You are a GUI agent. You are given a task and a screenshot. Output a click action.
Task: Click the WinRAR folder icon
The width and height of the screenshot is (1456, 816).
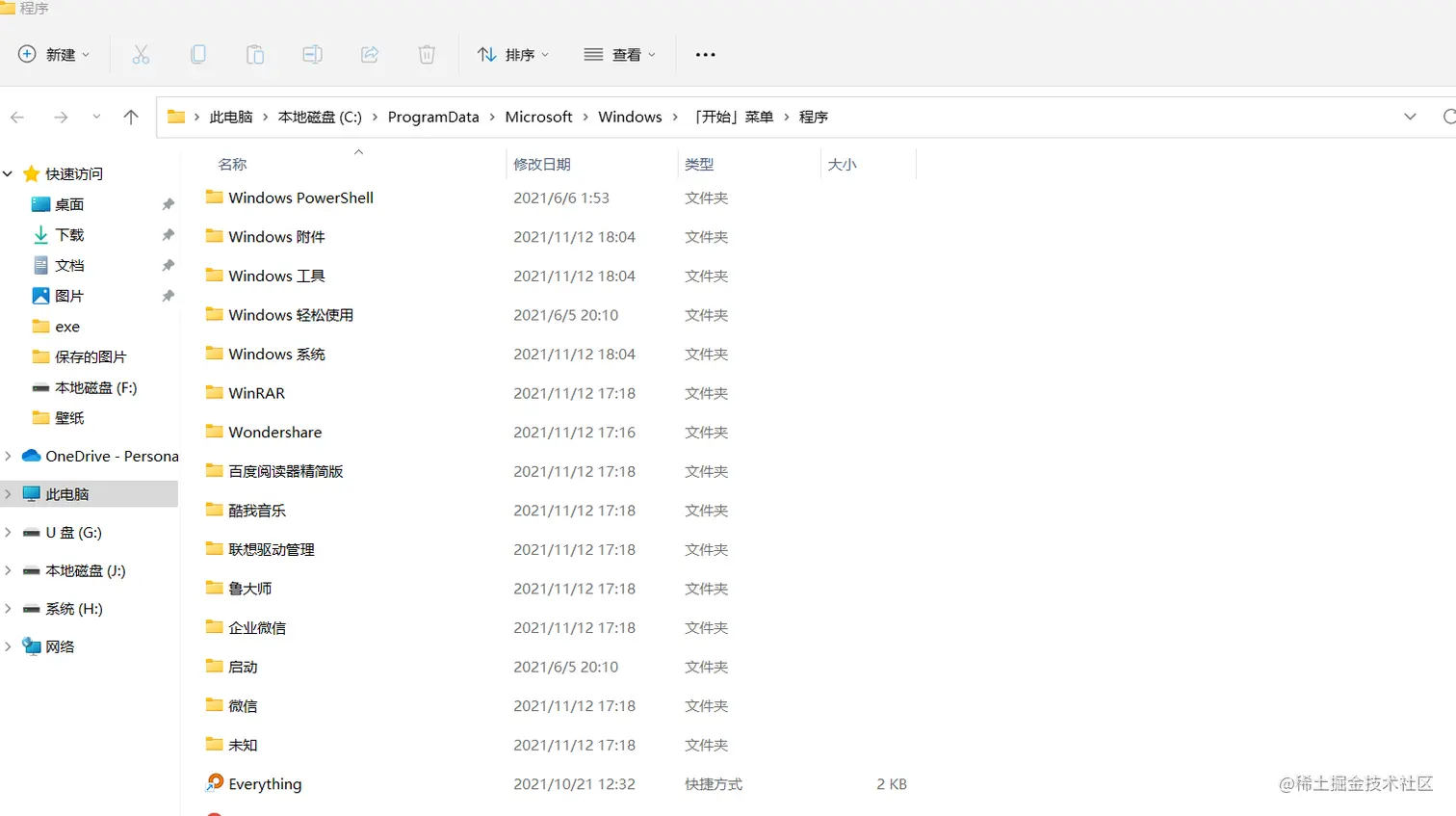pyautogui.click(x=215, y=392)
